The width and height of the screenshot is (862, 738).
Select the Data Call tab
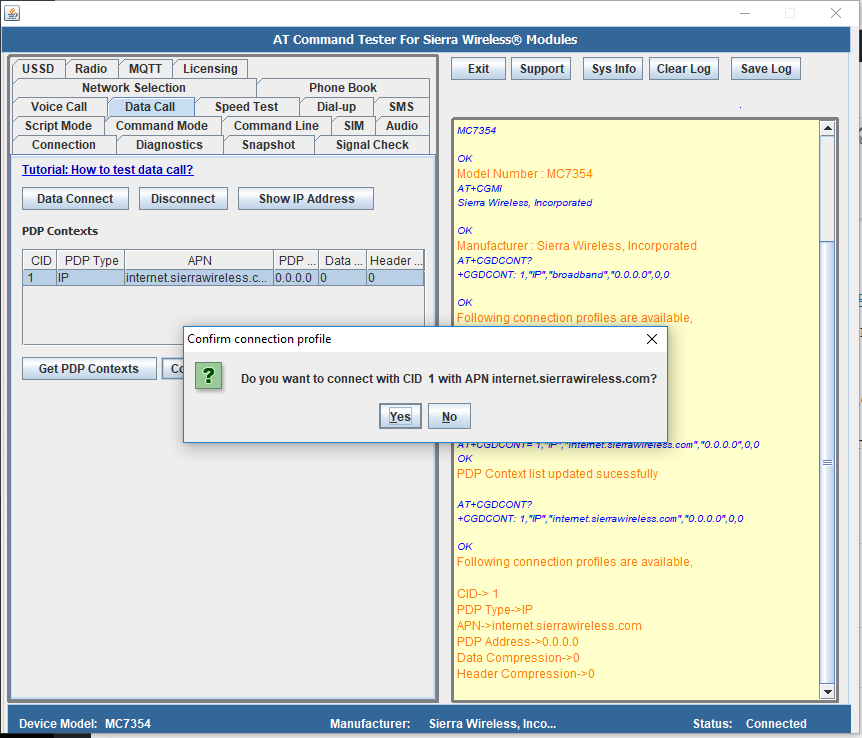(x=150, y=107)
